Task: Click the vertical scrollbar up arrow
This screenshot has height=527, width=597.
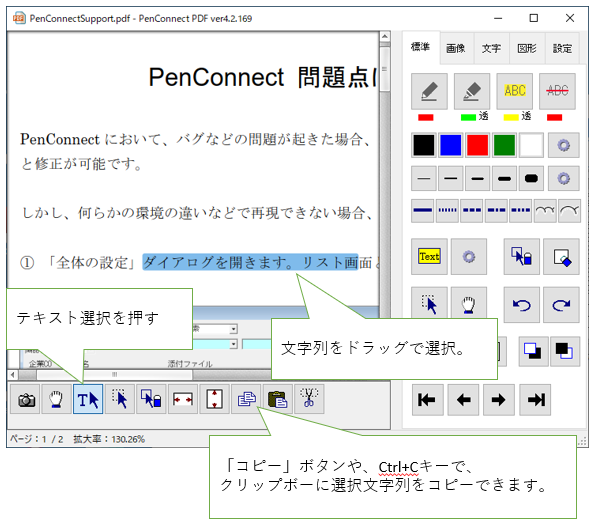Action: (x=385, y=37)
